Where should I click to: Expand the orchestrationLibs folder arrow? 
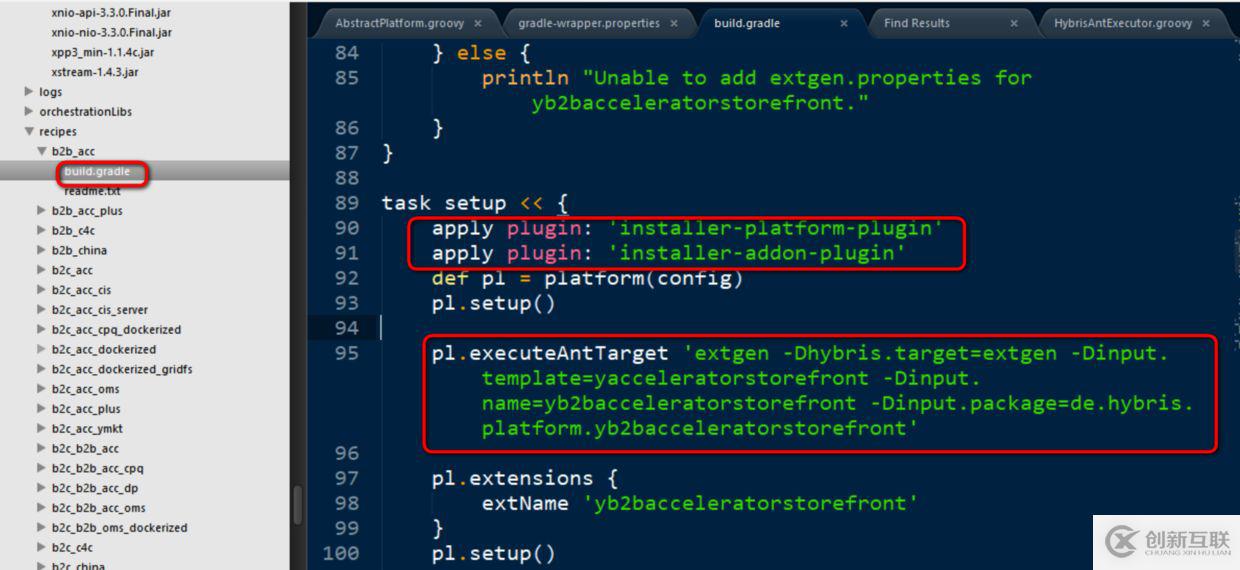coord(29,112)
